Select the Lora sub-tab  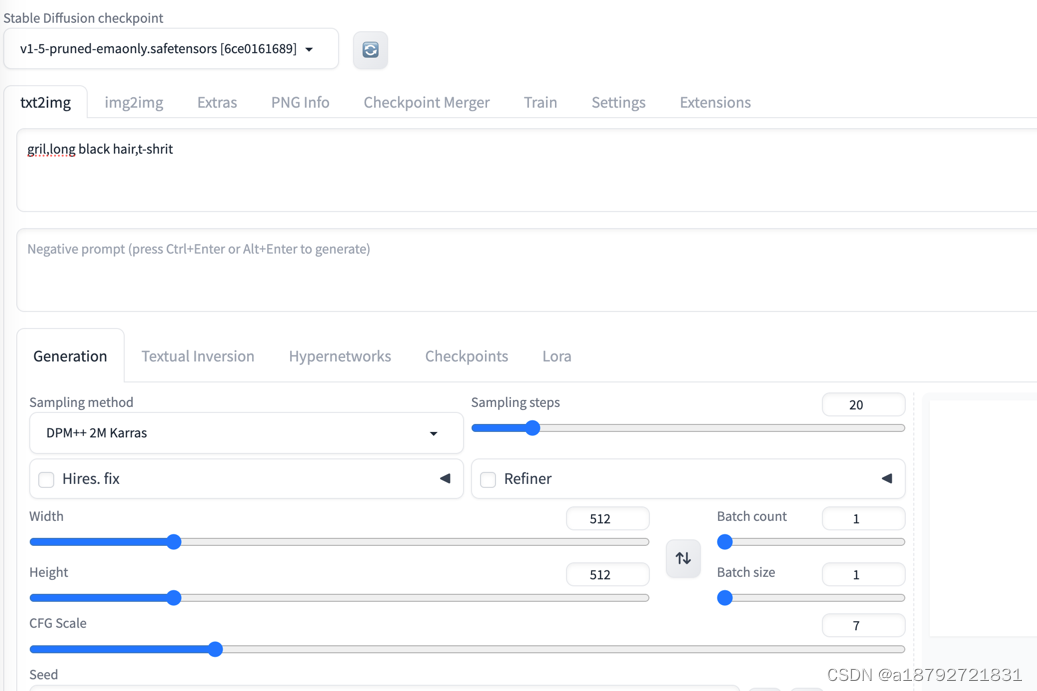point(557,356)
